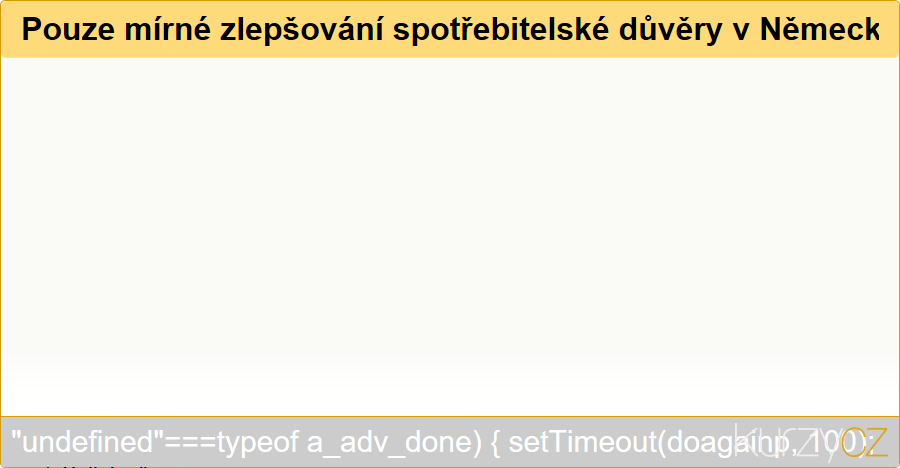
Task: Click 'doagainp' text near the logo
Action: [729, 443]
